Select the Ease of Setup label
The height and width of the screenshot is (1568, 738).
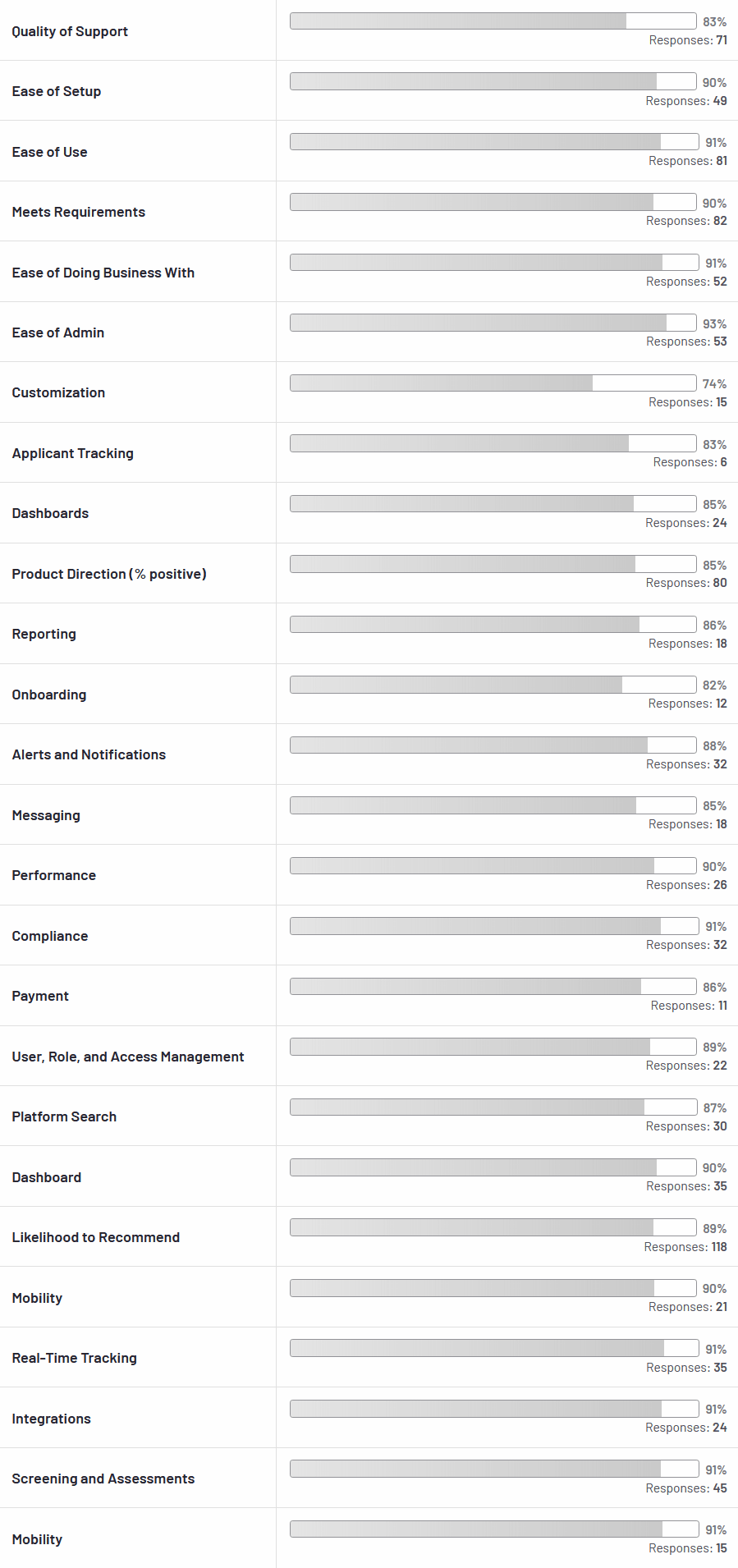point(57,91)
